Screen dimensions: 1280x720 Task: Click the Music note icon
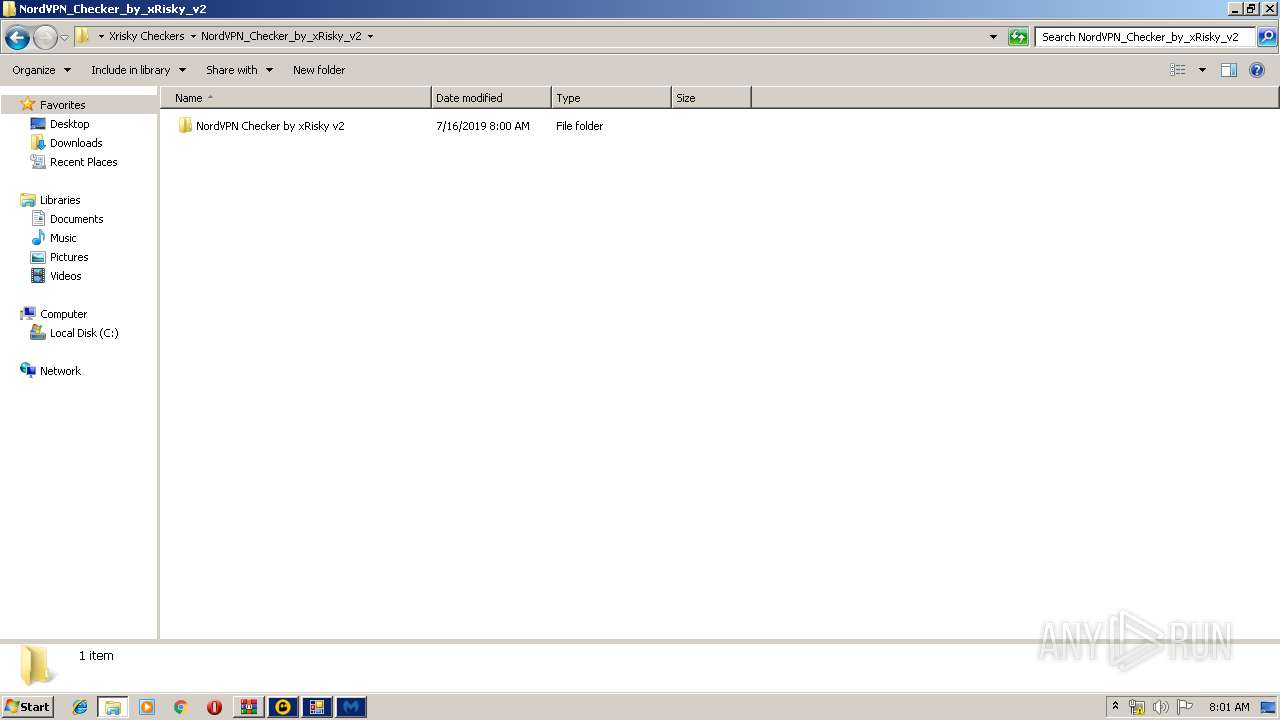point(38,238)
